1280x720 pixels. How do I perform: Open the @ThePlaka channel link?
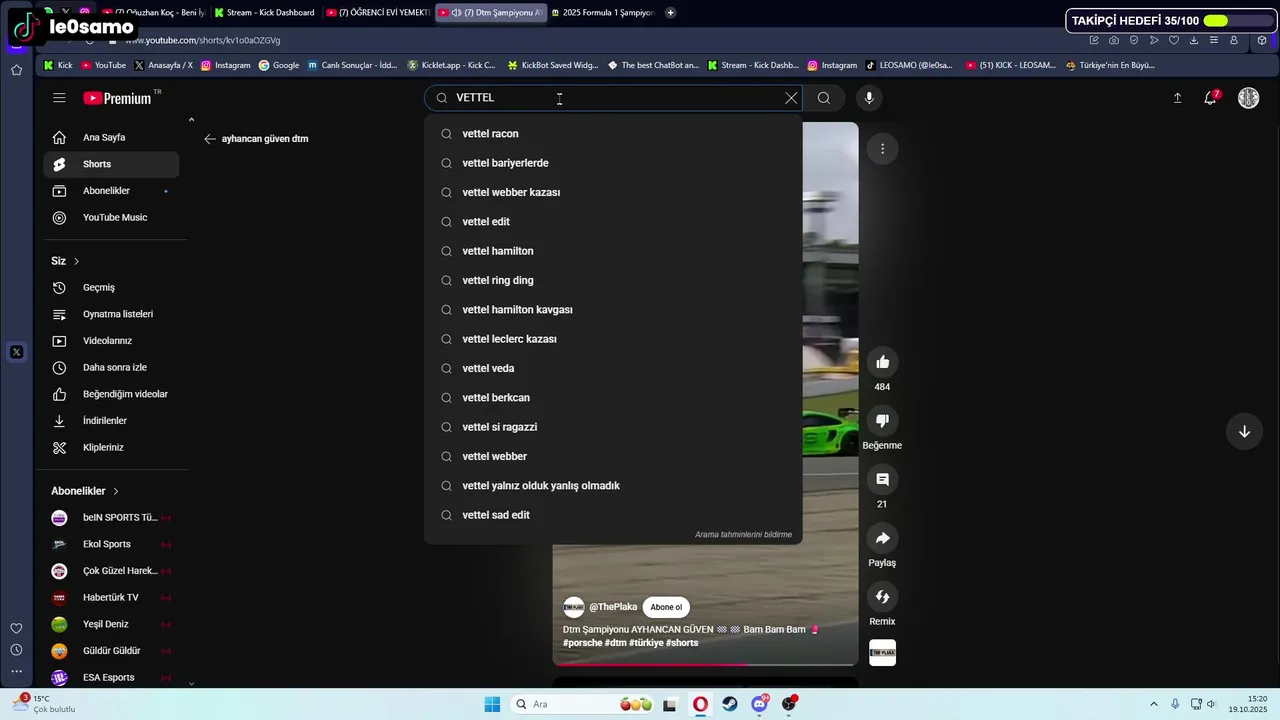[x=613, y=607]
